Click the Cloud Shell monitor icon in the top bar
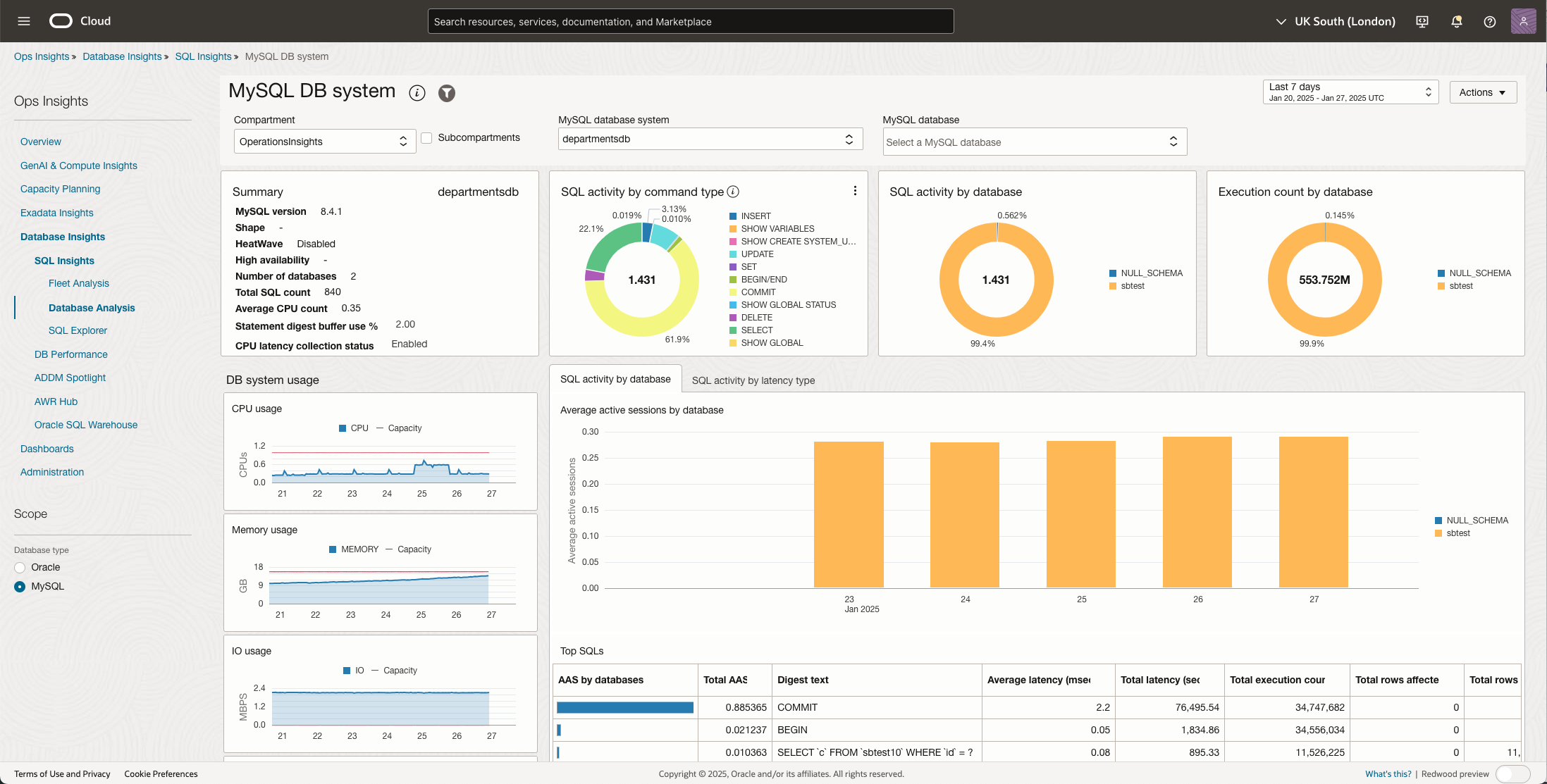 tap(1422, 21)
